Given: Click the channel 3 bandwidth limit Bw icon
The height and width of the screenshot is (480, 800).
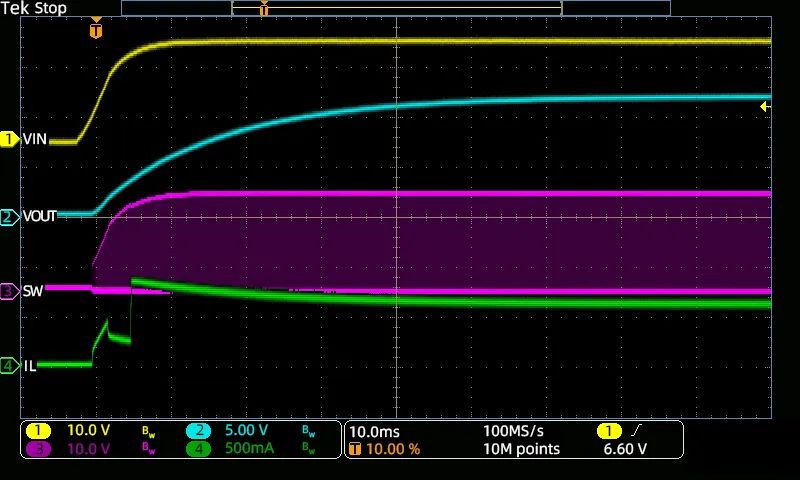Looking at the screenshot, I should pos(148,449).
